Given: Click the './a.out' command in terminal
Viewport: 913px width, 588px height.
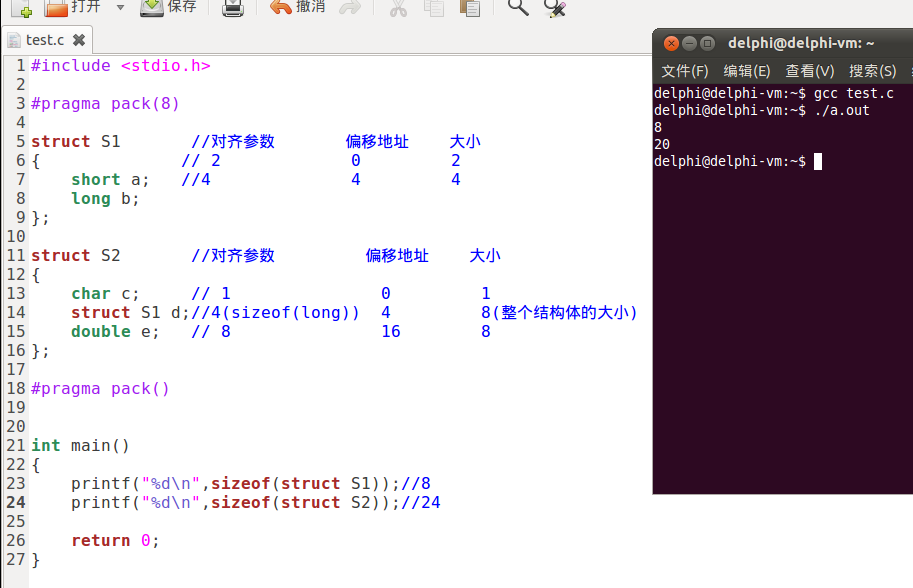Looking at the screenshot, I should tap(841, 110).
